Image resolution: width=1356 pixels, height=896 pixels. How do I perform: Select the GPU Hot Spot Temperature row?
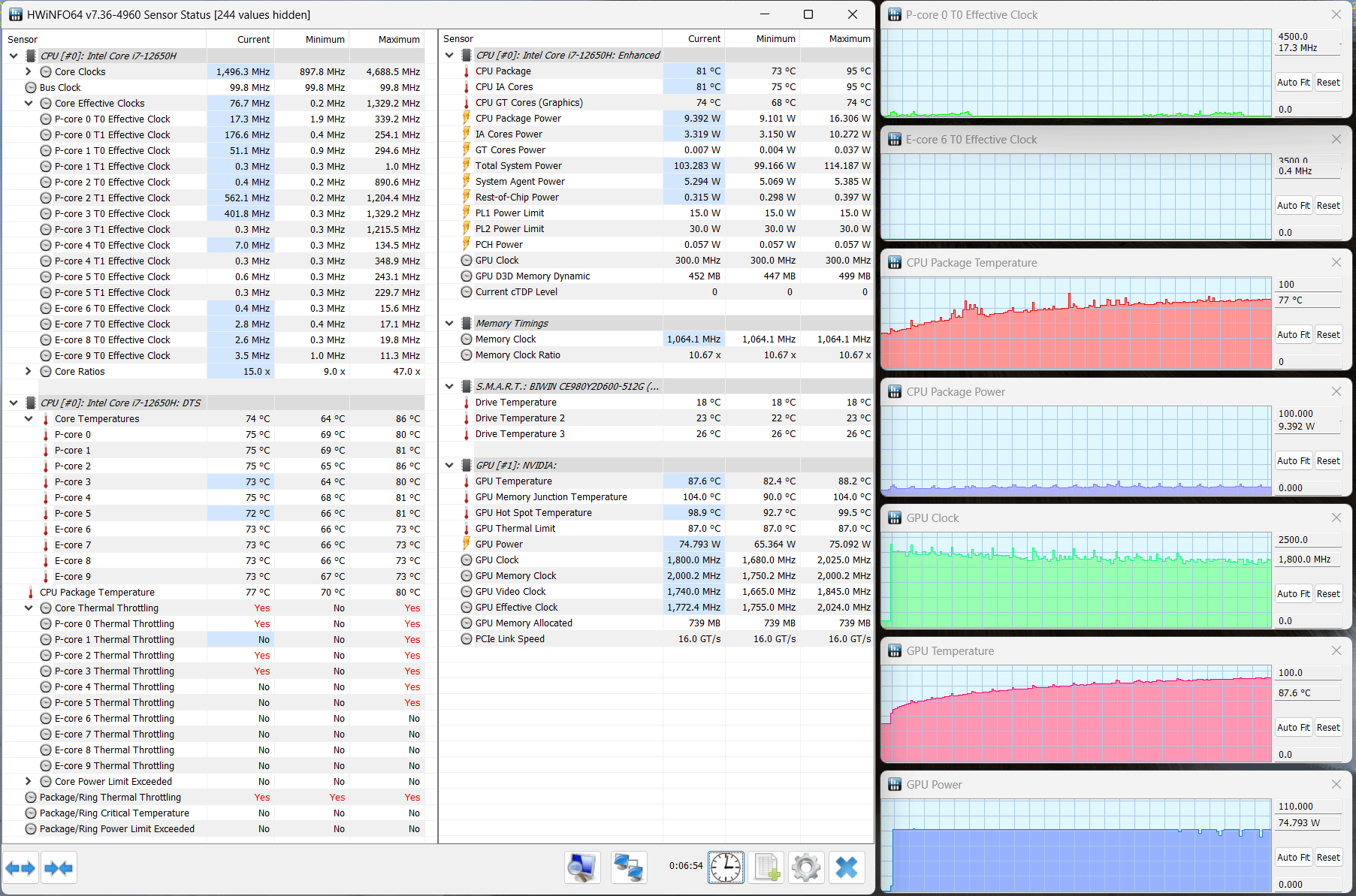pyautogui.click(x=533, y=513)
